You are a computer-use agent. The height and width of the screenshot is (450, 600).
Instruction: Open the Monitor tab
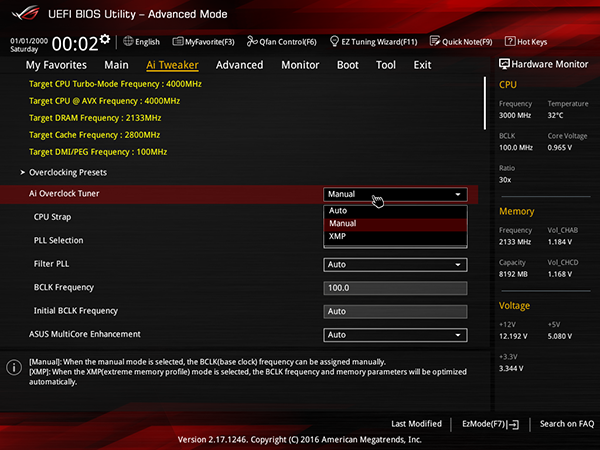point(300,65)
